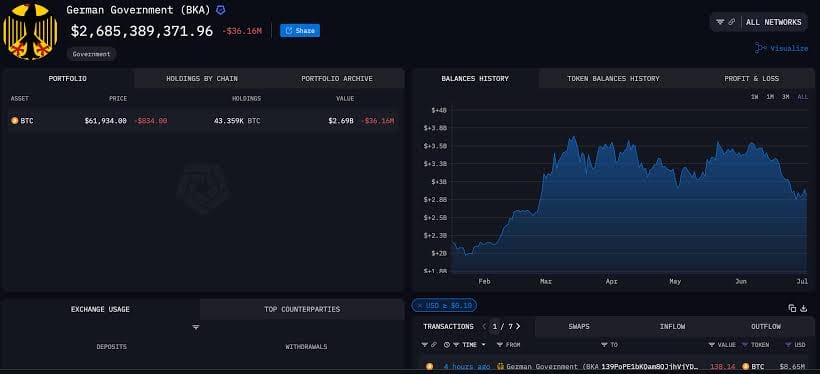Click the 43.359K BTC holdings value

pyautogui.click(x=237, y=121)
